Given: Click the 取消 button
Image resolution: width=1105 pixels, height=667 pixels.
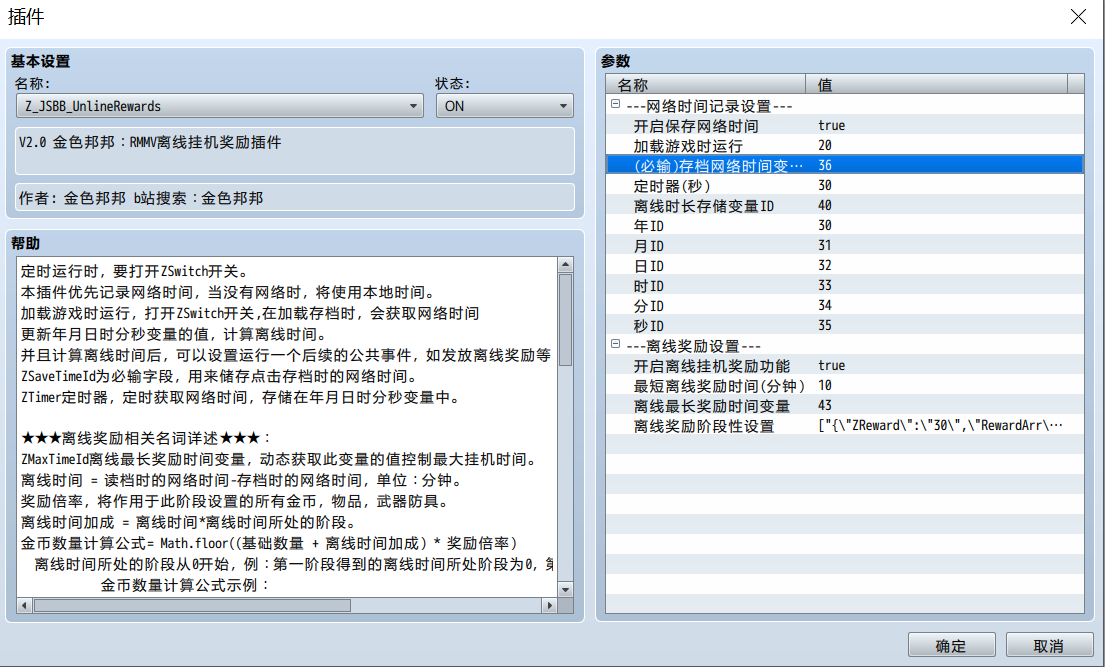Looking at the screenshot, I should pyautogui.click(x=1049, y=645).
